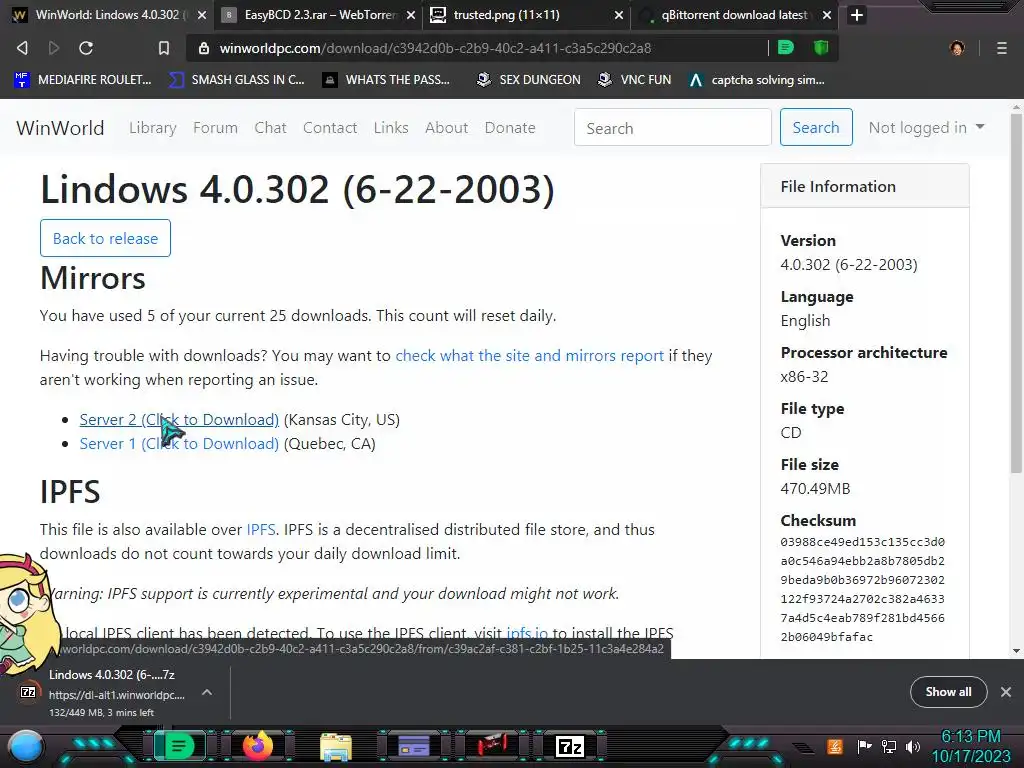The width and height of the screenshot is (1024, 768).
Task: Open the Start orb
Action: coord(26,746)
